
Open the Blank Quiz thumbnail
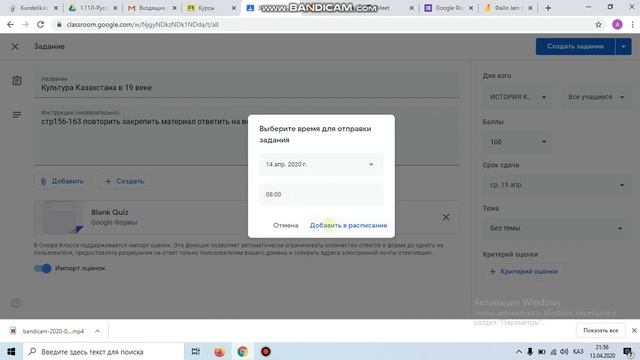point(63,217)
